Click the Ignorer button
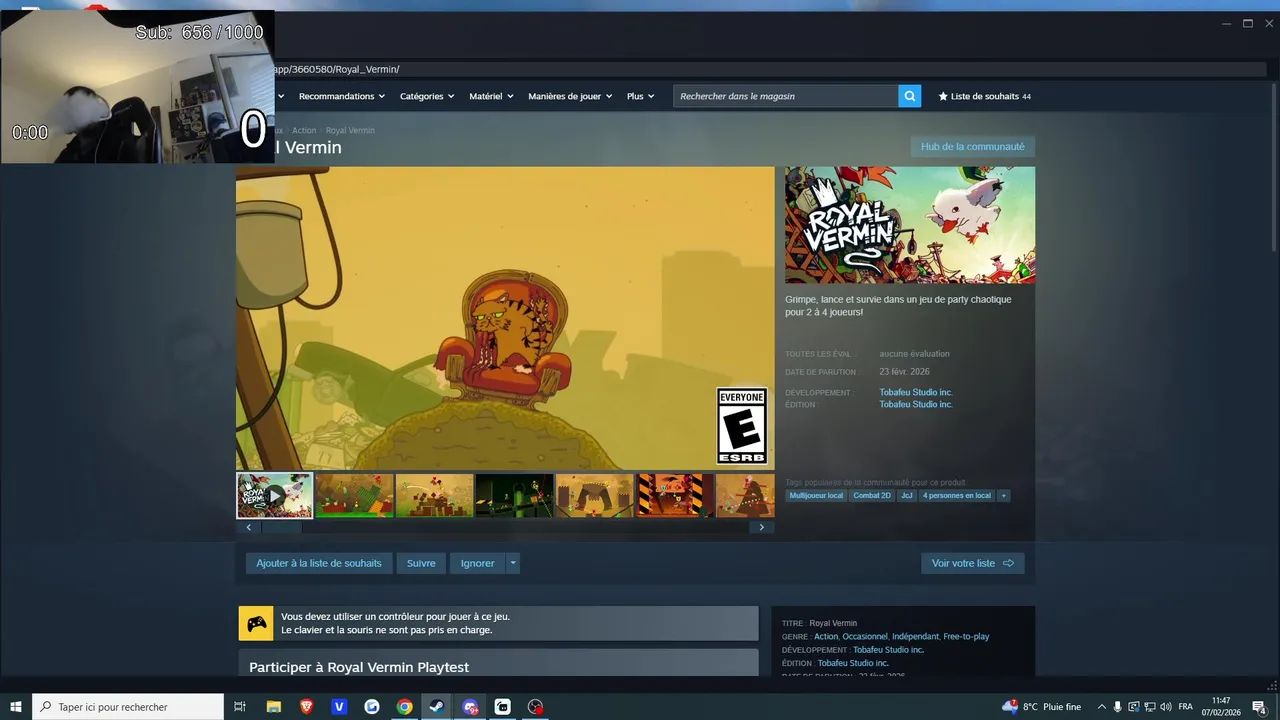Image resolution: width=1280 pixels, height=720 pixels. 477,563
